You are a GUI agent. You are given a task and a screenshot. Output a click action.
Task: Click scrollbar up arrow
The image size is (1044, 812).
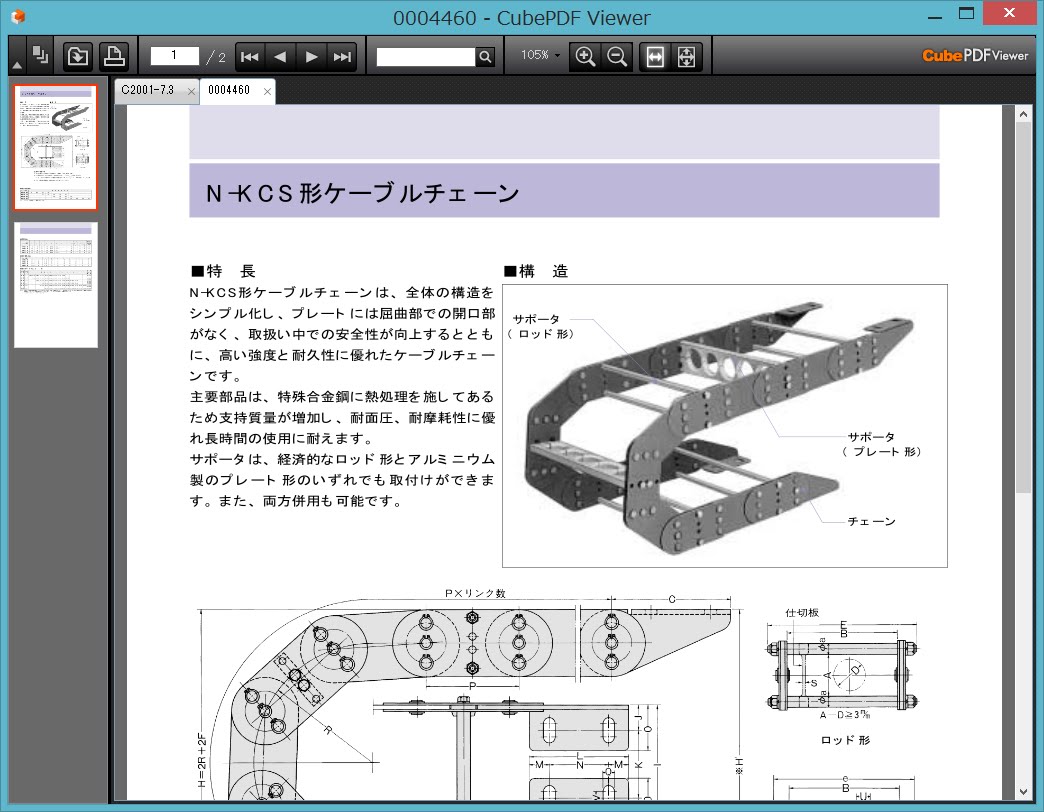[x=1023, y=114]
